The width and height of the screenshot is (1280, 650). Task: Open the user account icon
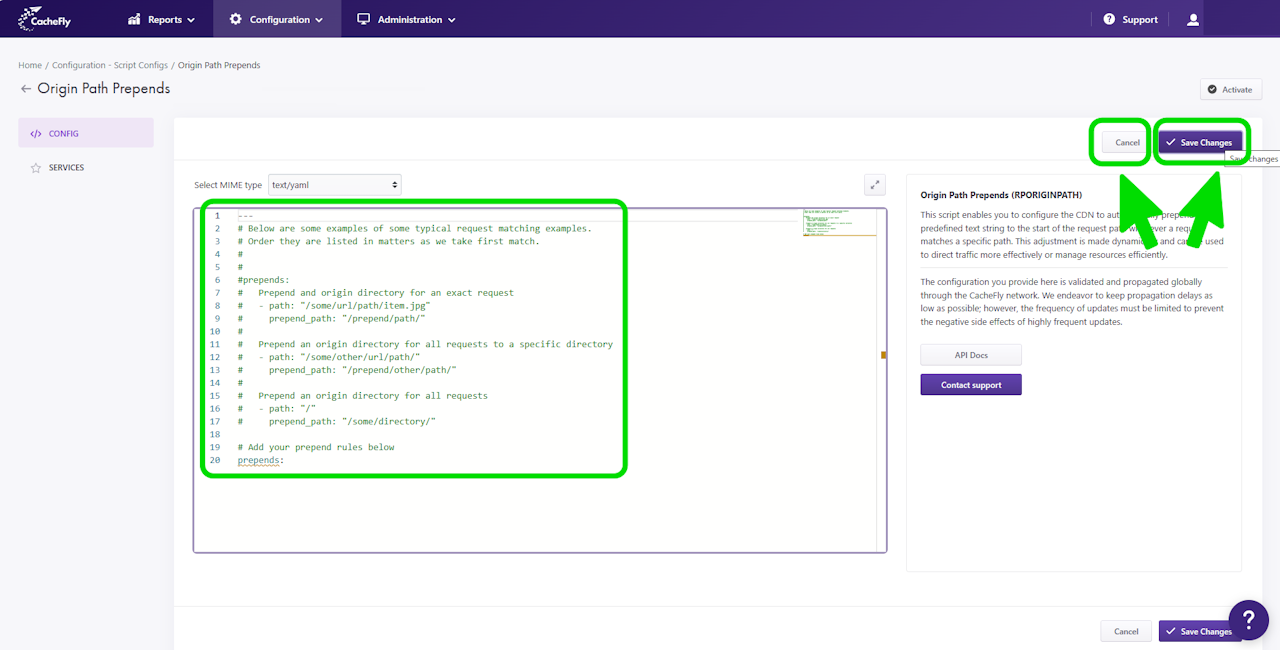coord(1192,19)
